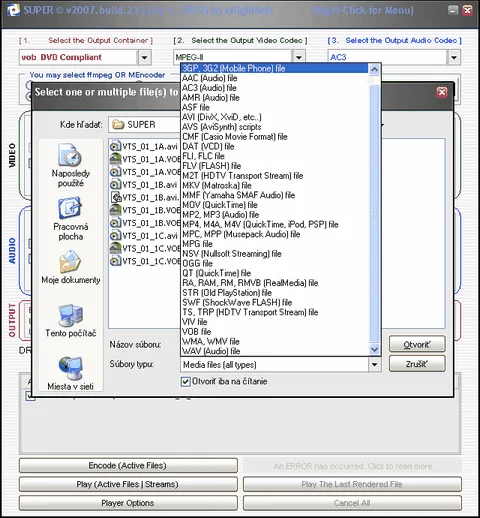Expand Output Container dropdown arrow

click(x=144, y=57)
